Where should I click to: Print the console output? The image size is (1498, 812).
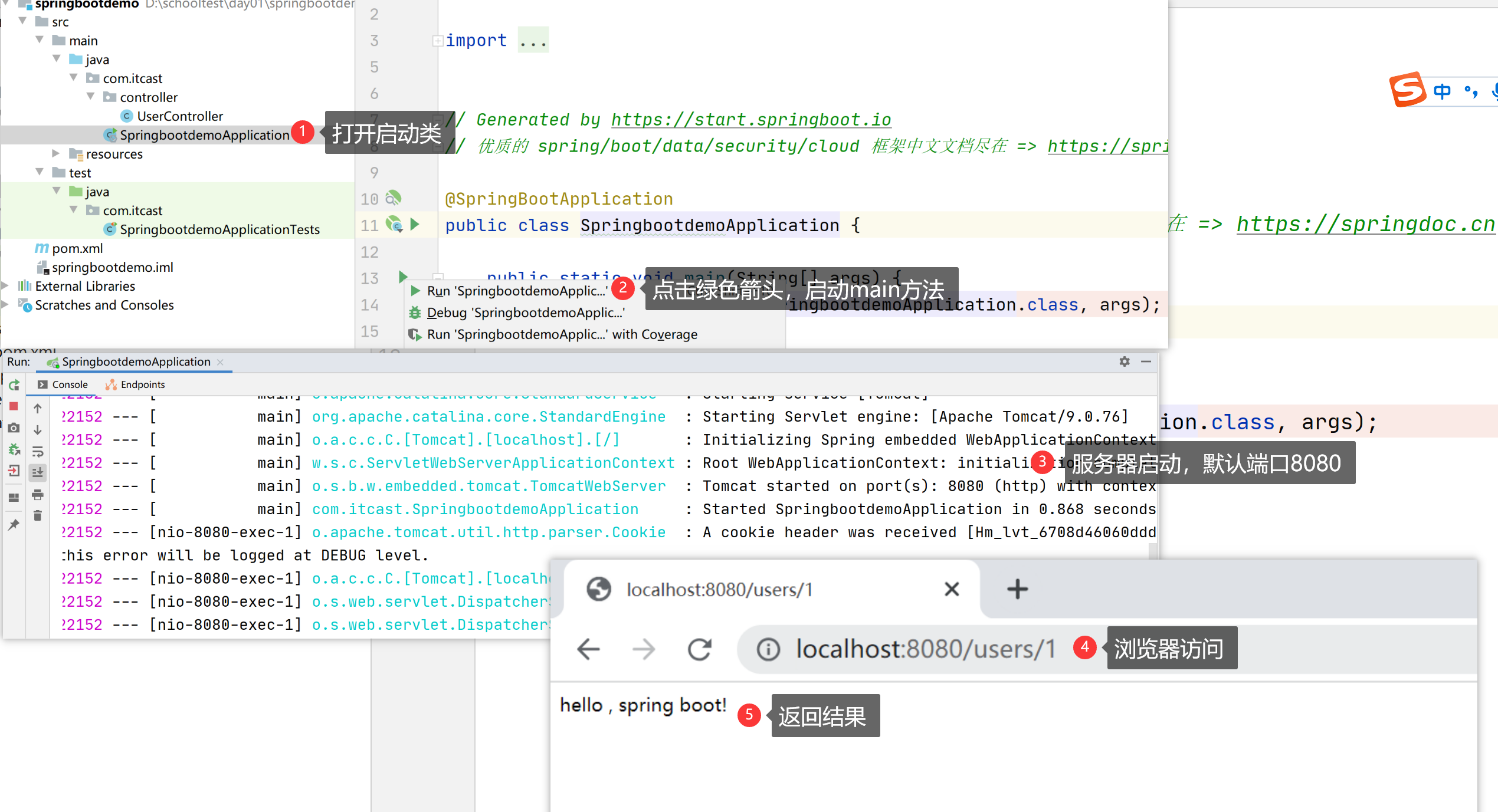pyautogui.click(x=37, y=494)
